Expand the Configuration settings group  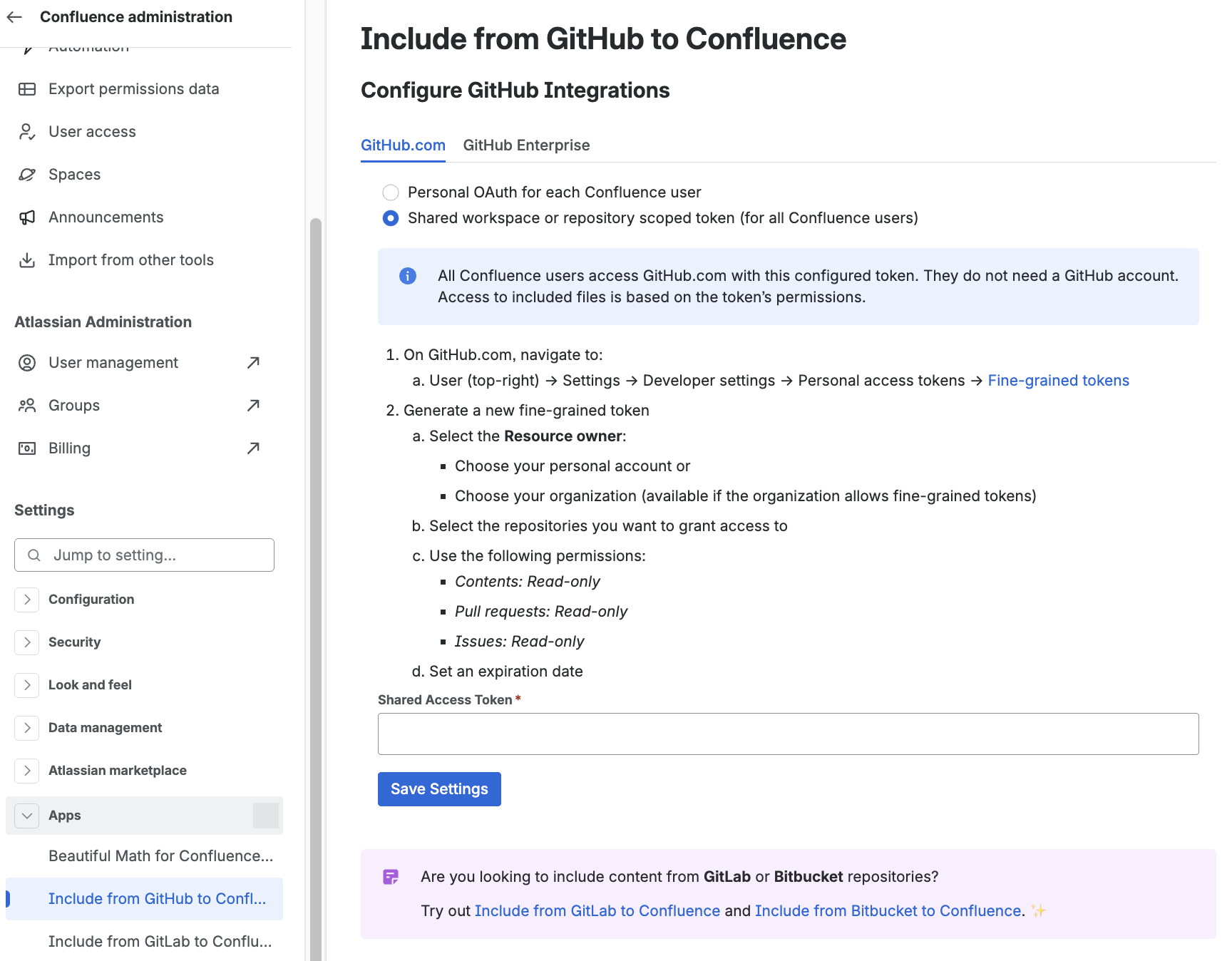click(26, 600)
